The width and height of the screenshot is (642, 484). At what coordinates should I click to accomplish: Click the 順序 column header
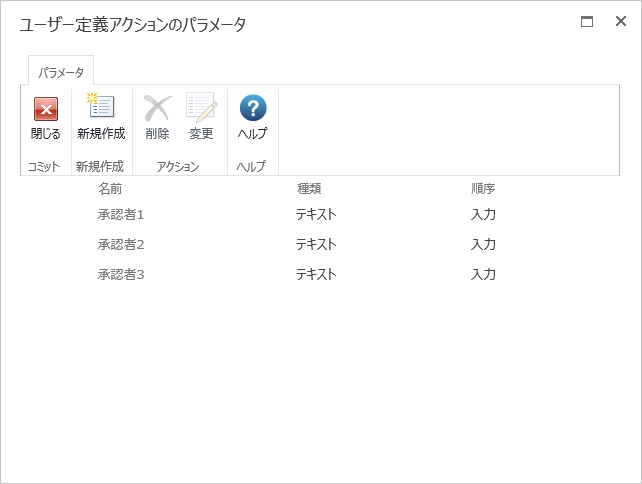pos(483,188)
